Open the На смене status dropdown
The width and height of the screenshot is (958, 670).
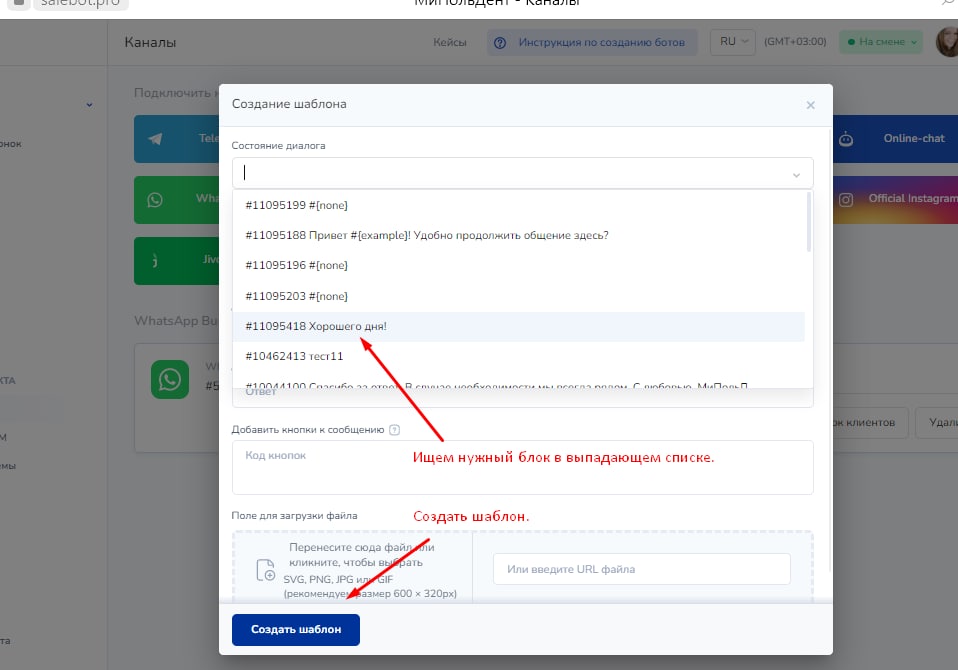click(x=880, y=42)
